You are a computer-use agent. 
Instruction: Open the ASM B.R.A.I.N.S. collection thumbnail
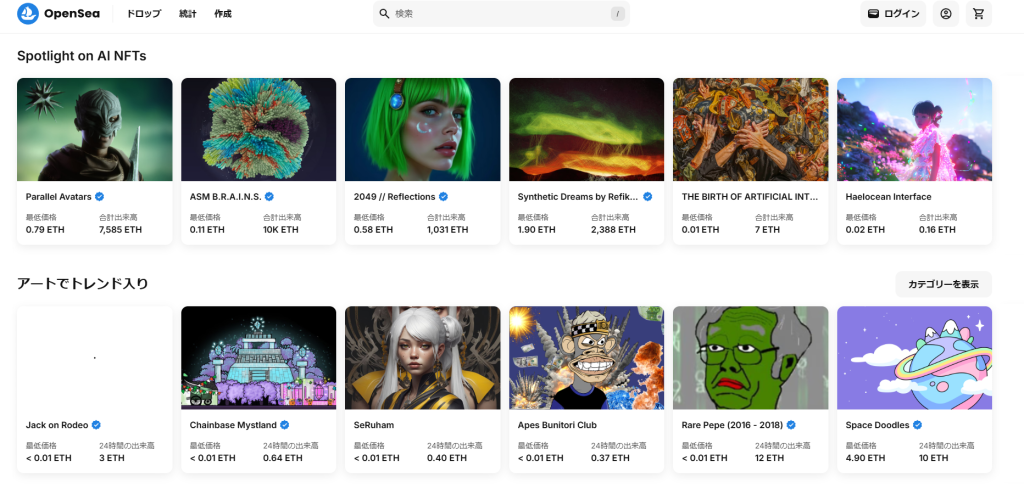click(x=258, y=129)
